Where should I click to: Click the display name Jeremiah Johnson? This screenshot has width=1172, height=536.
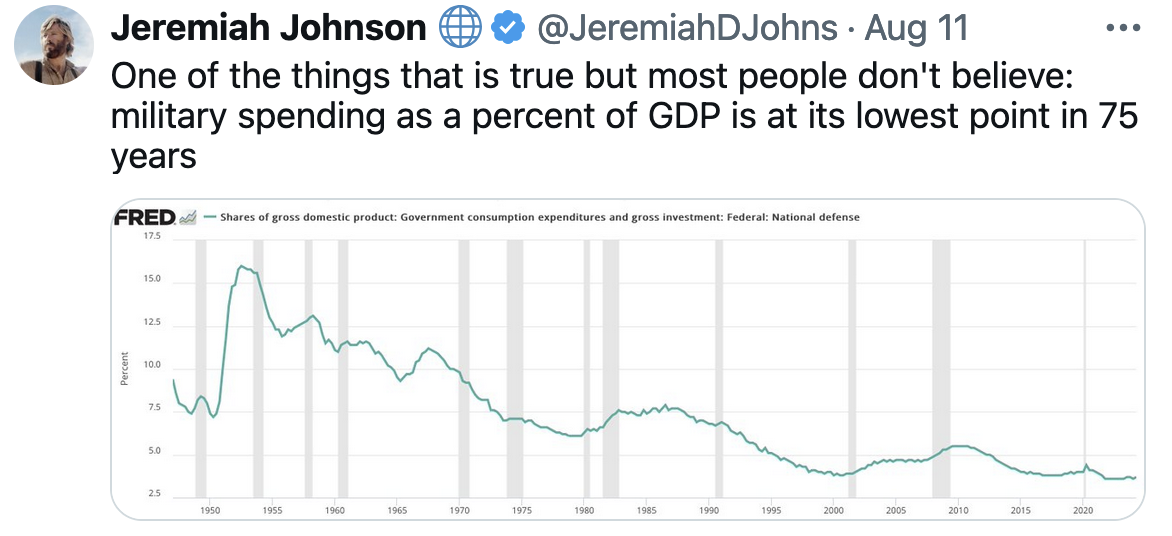click(x=268, y=28)
